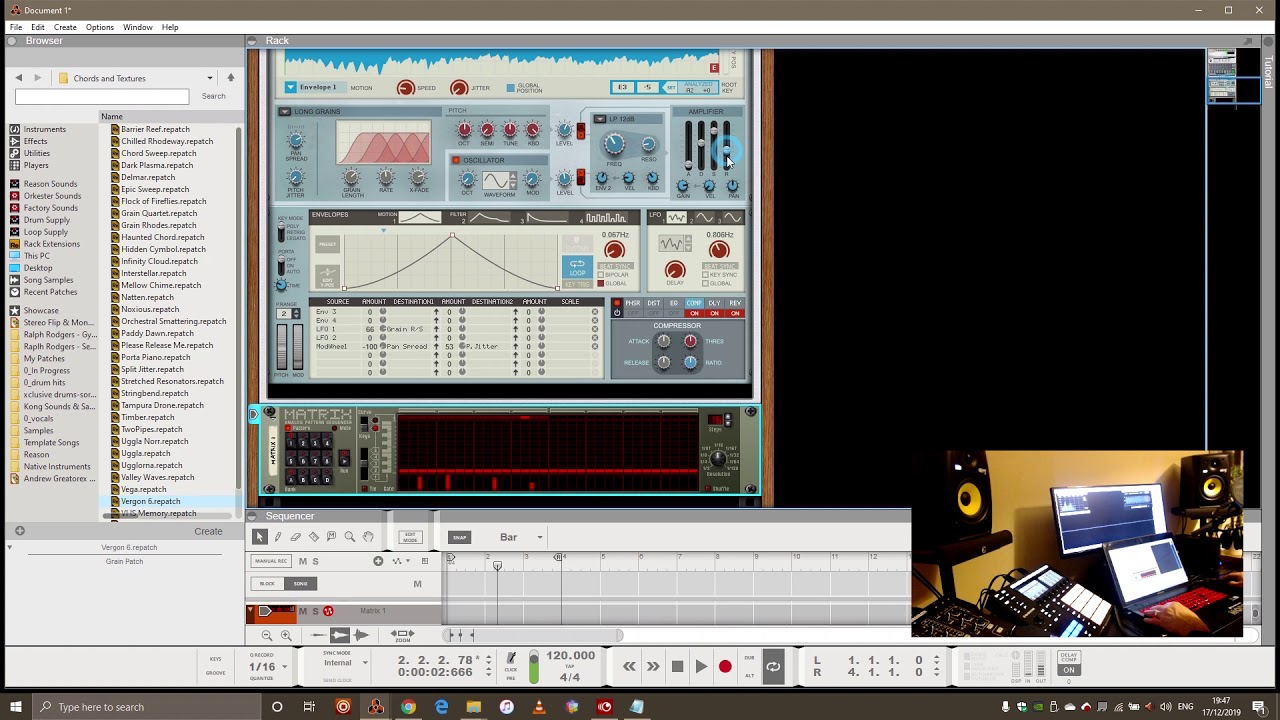
Task: Click the browser search text field
Action: pyautogui.click(x=102, y=96)
